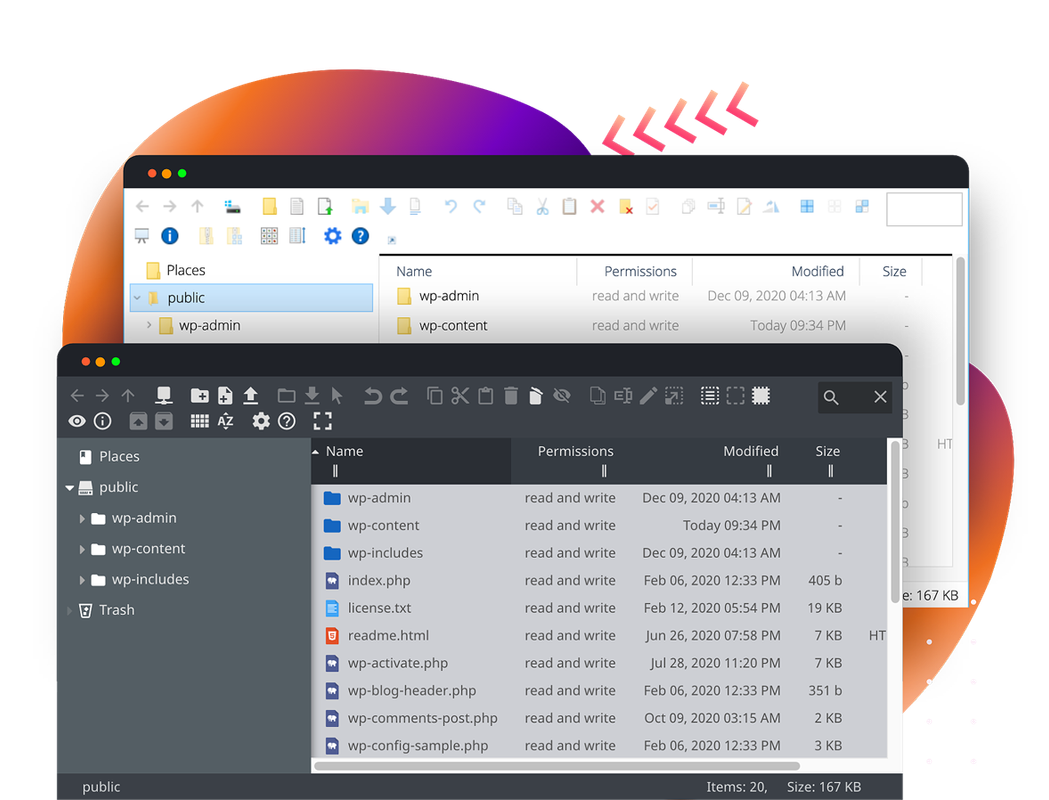Expand the Trash node in dark sidebar

point(69,610)
